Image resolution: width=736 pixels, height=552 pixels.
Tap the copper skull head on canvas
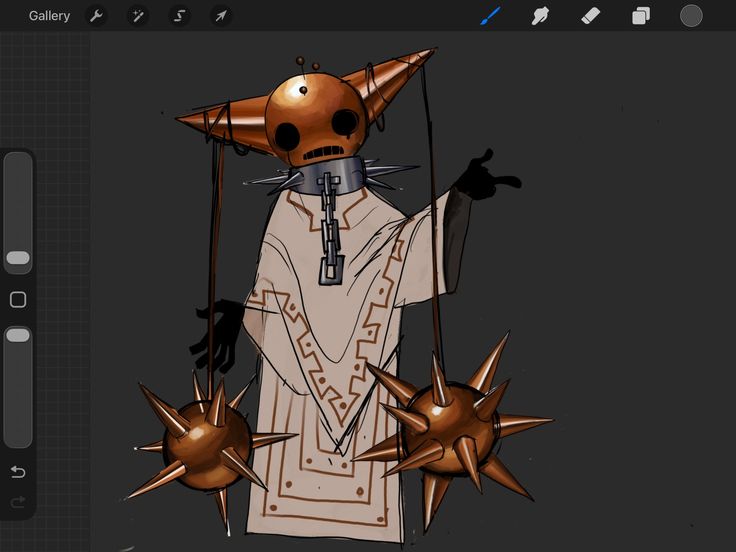315,120
